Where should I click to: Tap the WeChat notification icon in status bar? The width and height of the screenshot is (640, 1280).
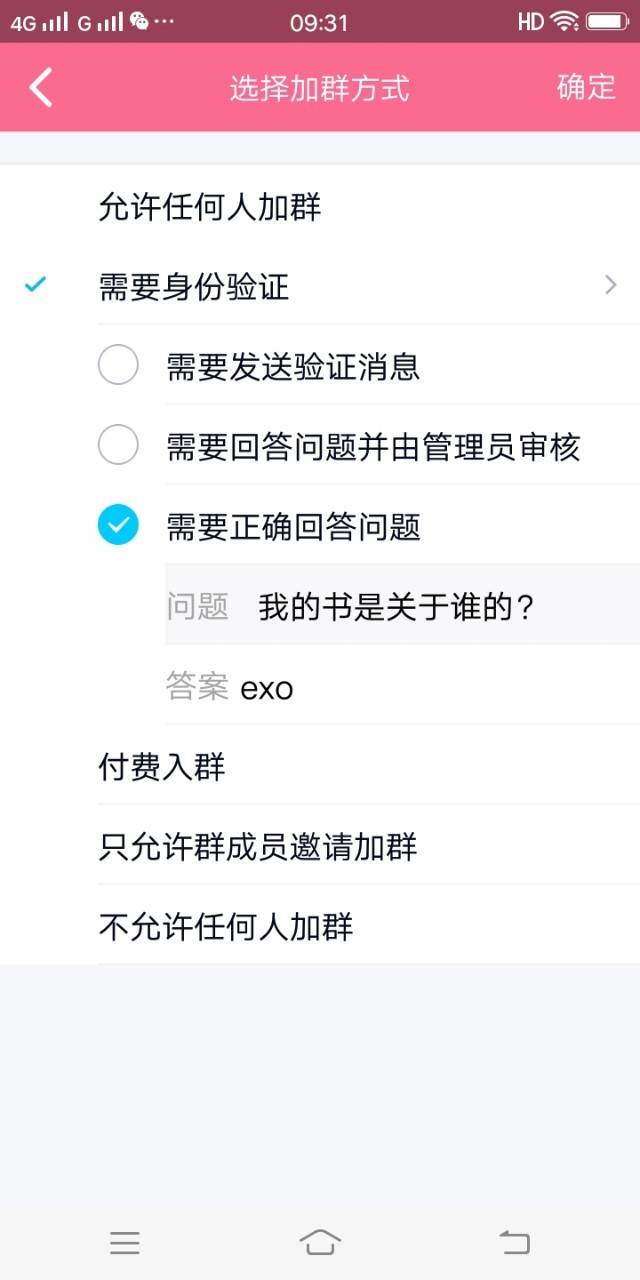click(139, 20)
